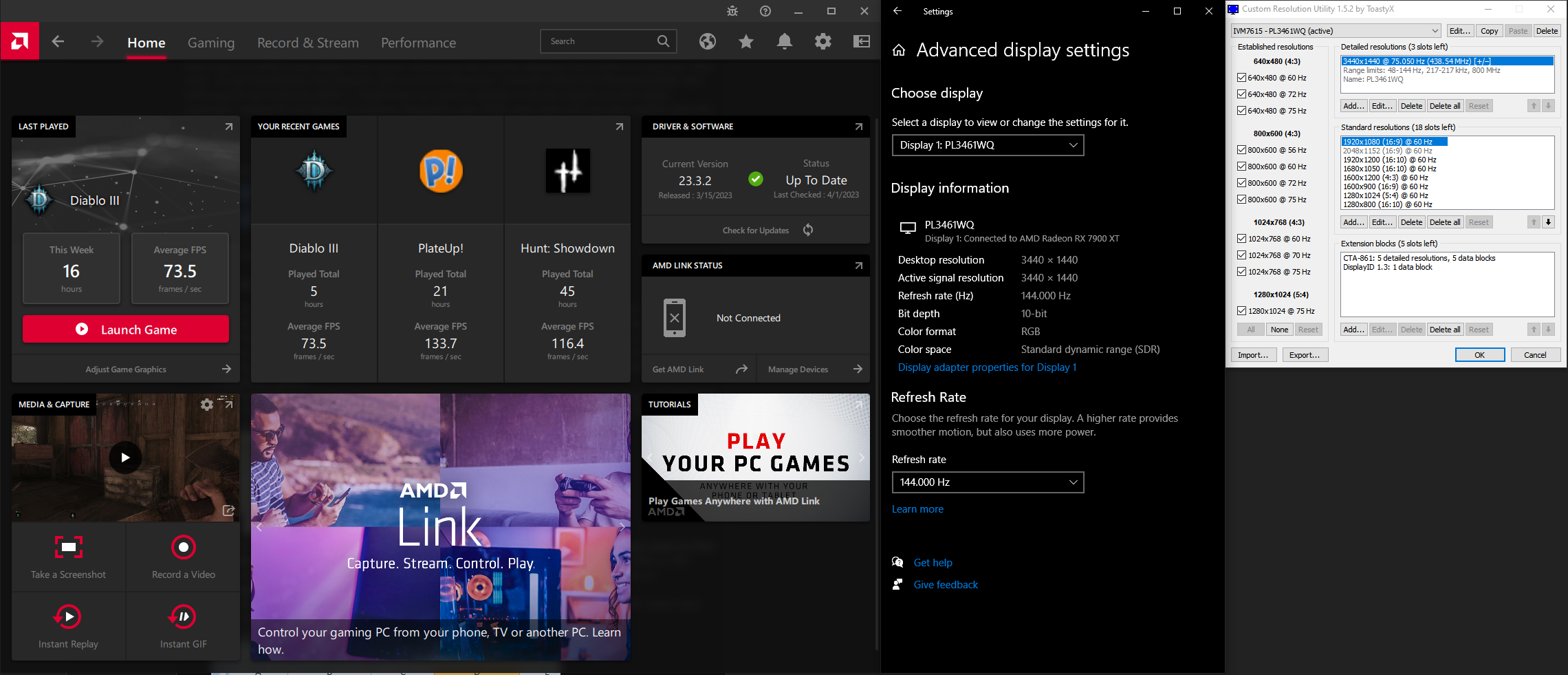The width and height of the screenshot is (1568, 675).
Task: Open the web browser globe icon
Action: [x=708, y=42]
